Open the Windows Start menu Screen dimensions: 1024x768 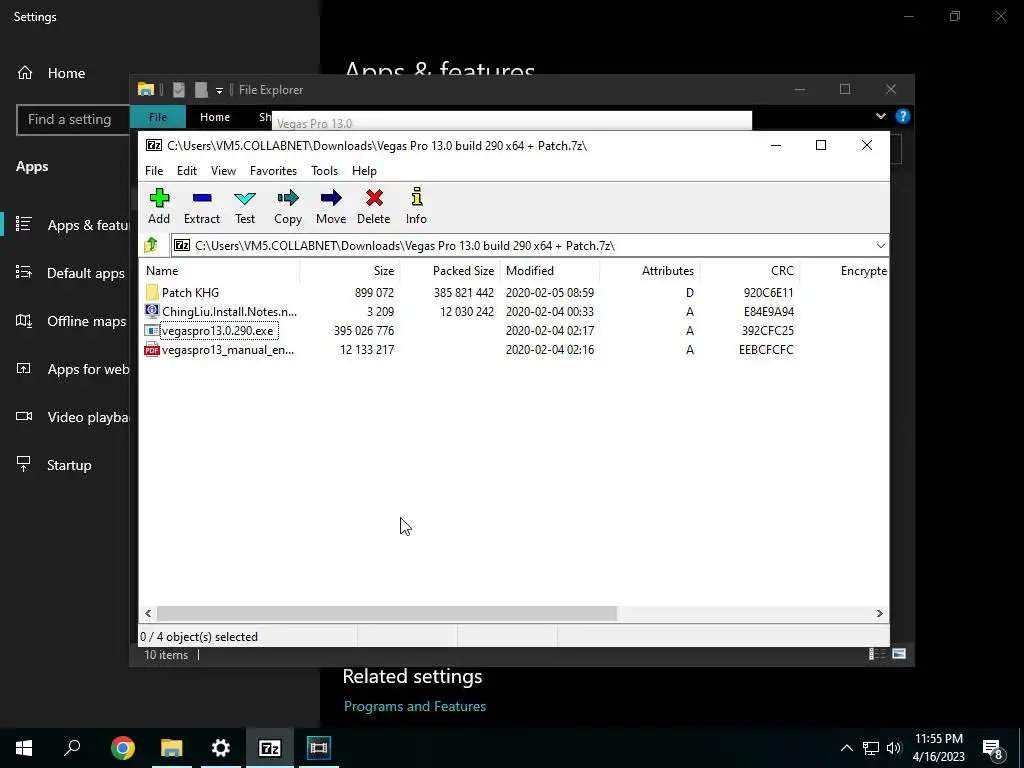pyautogui.click(x=24, y=748)
